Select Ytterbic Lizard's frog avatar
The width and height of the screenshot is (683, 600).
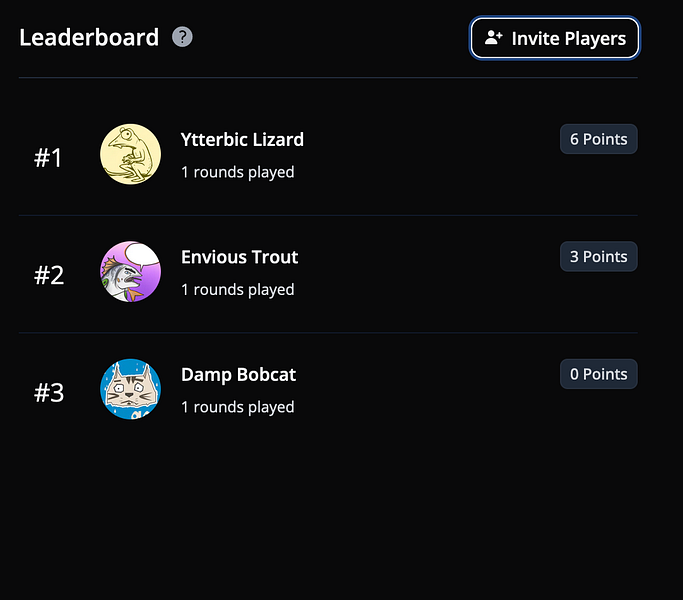(130, 154)
